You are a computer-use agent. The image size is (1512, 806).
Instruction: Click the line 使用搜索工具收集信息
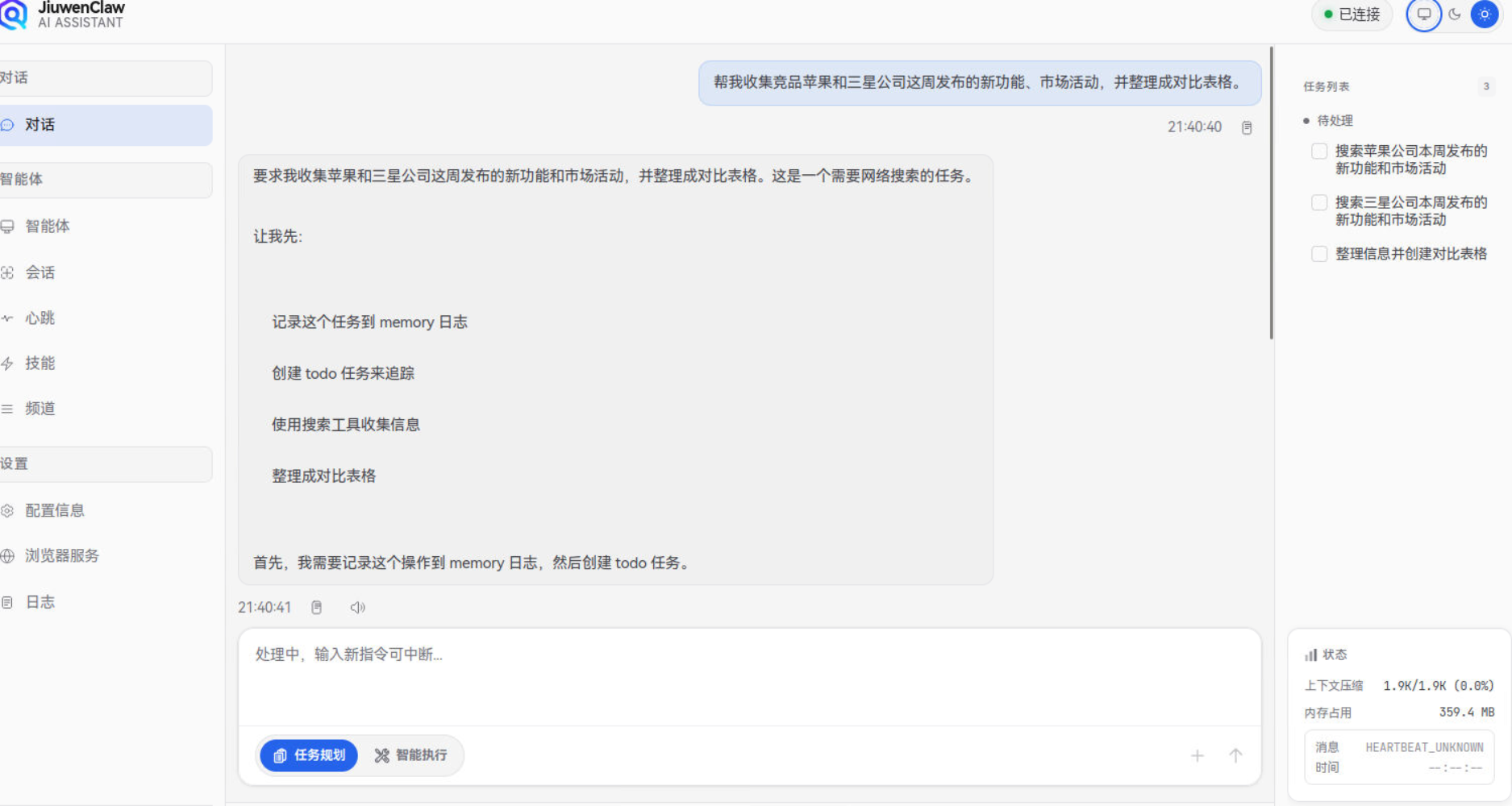[345, 425]
